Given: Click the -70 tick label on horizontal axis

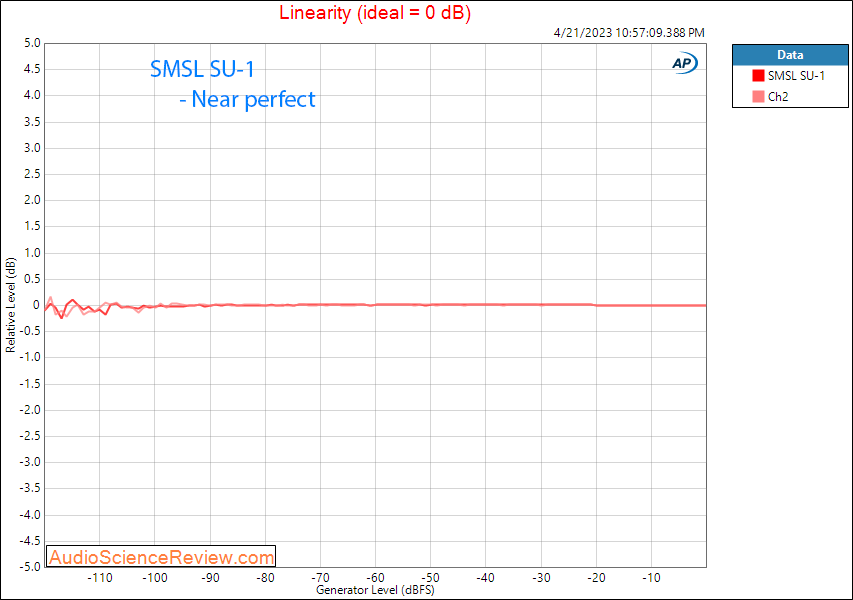Looking at the screenshot, I should [x=320, y=578].
